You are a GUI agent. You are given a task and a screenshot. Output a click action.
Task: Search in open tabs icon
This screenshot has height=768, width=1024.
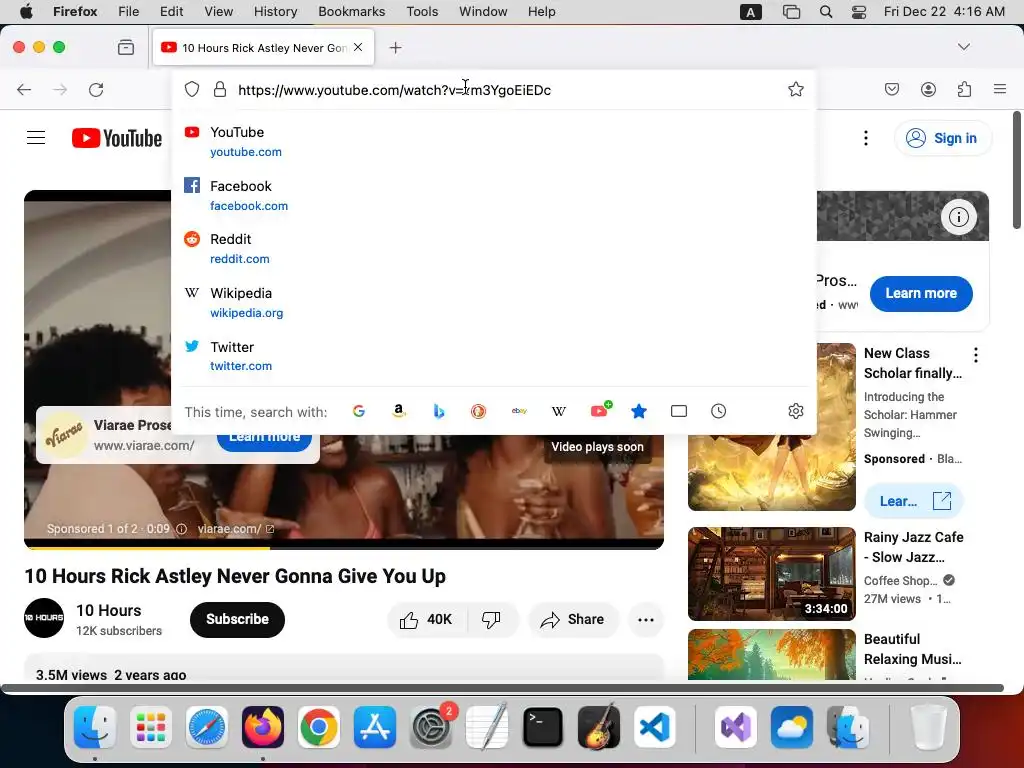click(679, 411)
